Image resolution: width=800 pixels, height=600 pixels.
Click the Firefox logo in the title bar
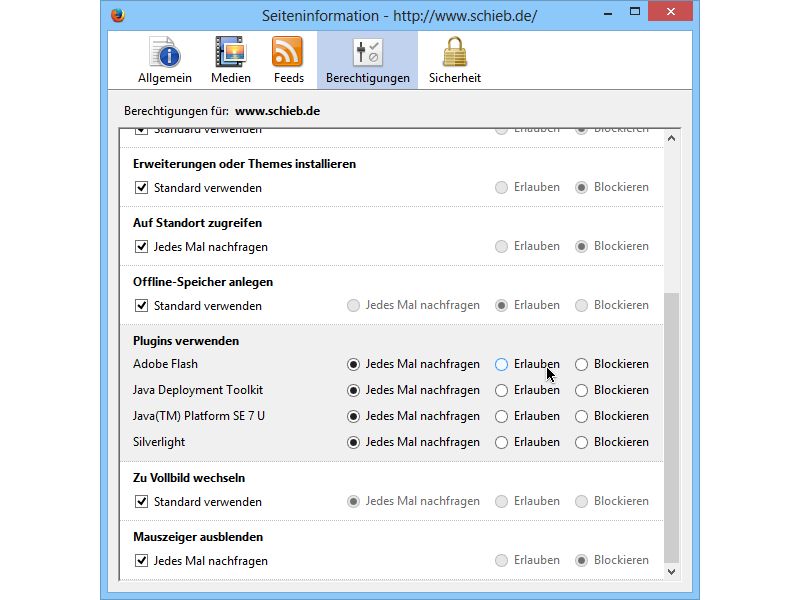pyautogui.click(x=118, y=15)
